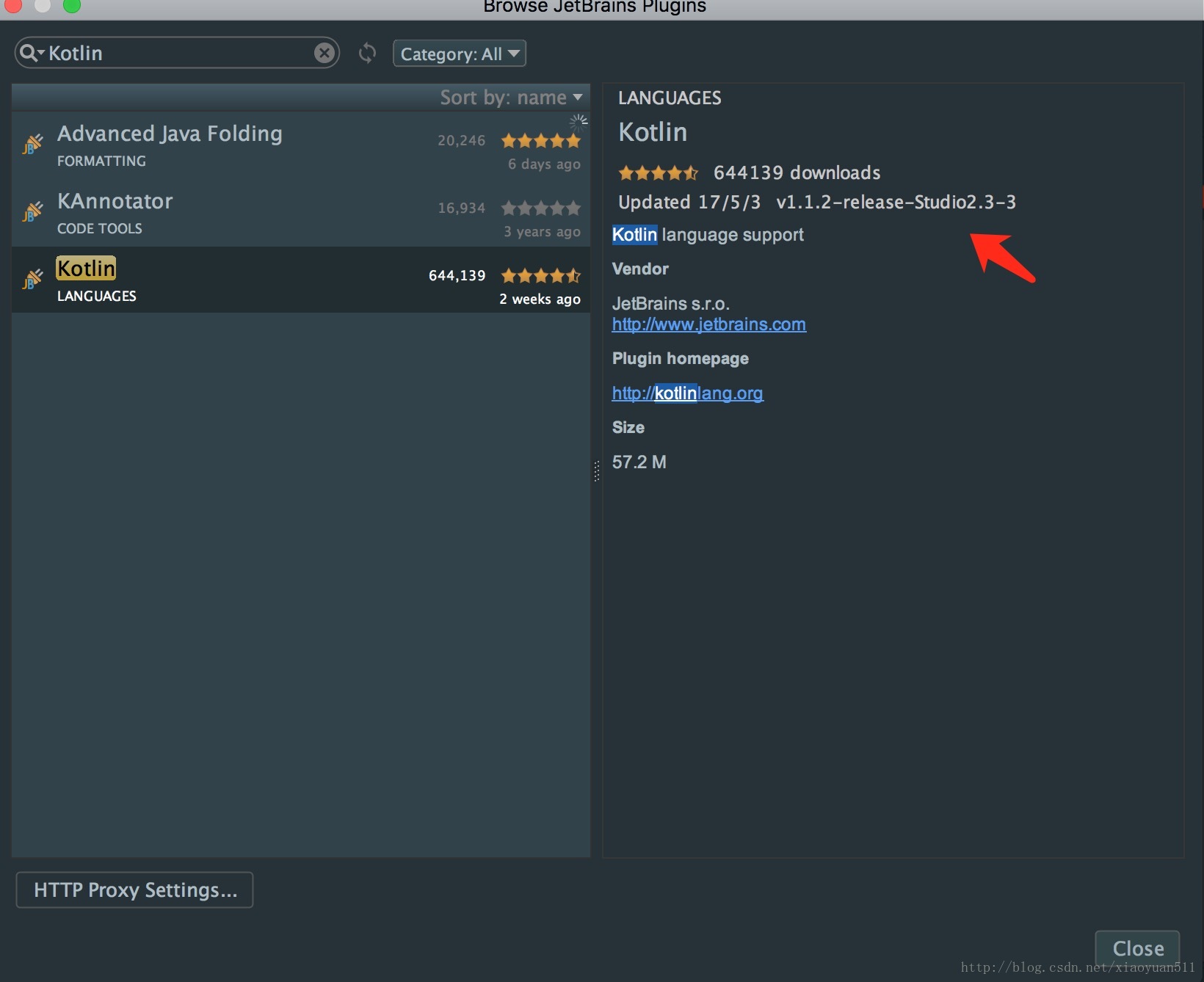Screen dimensions: 1204x982
Task: Click the KAnnotator star rating
Action: click(x=541, y=208)
